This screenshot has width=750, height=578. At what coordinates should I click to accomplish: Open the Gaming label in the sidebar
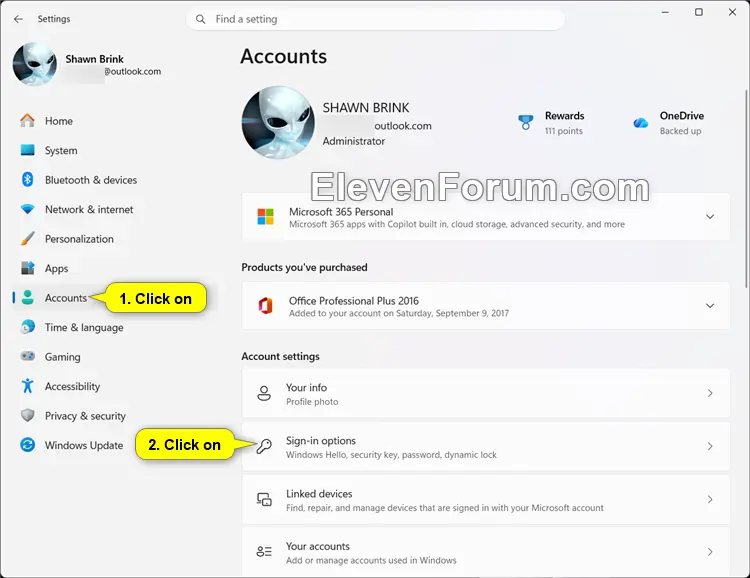point(63,357)
